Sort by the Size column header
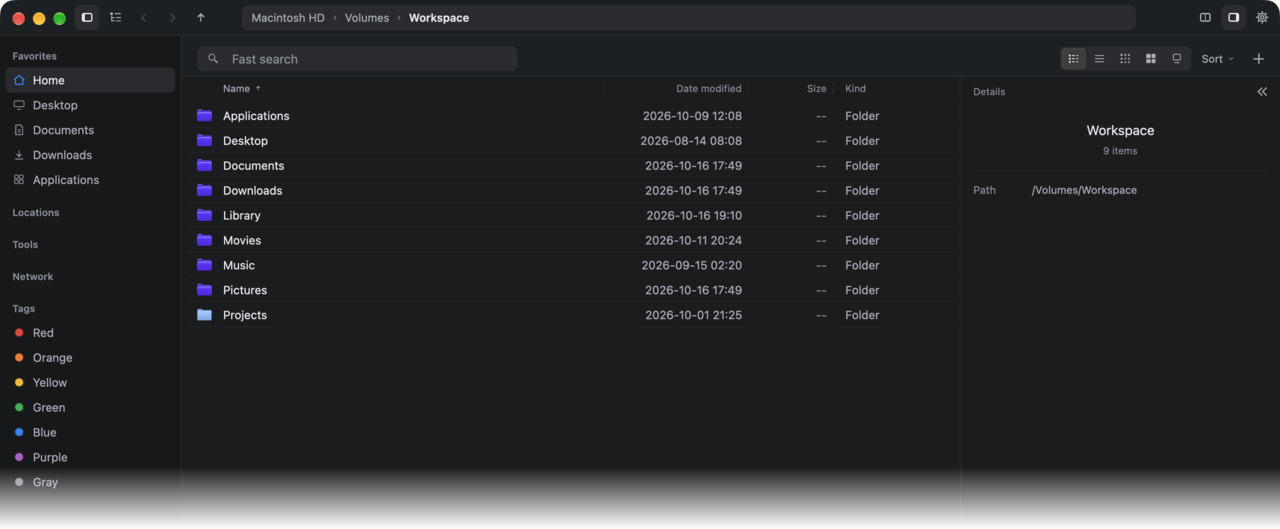The width and height of the screenshot is (1280, 529). click(817, 89)
